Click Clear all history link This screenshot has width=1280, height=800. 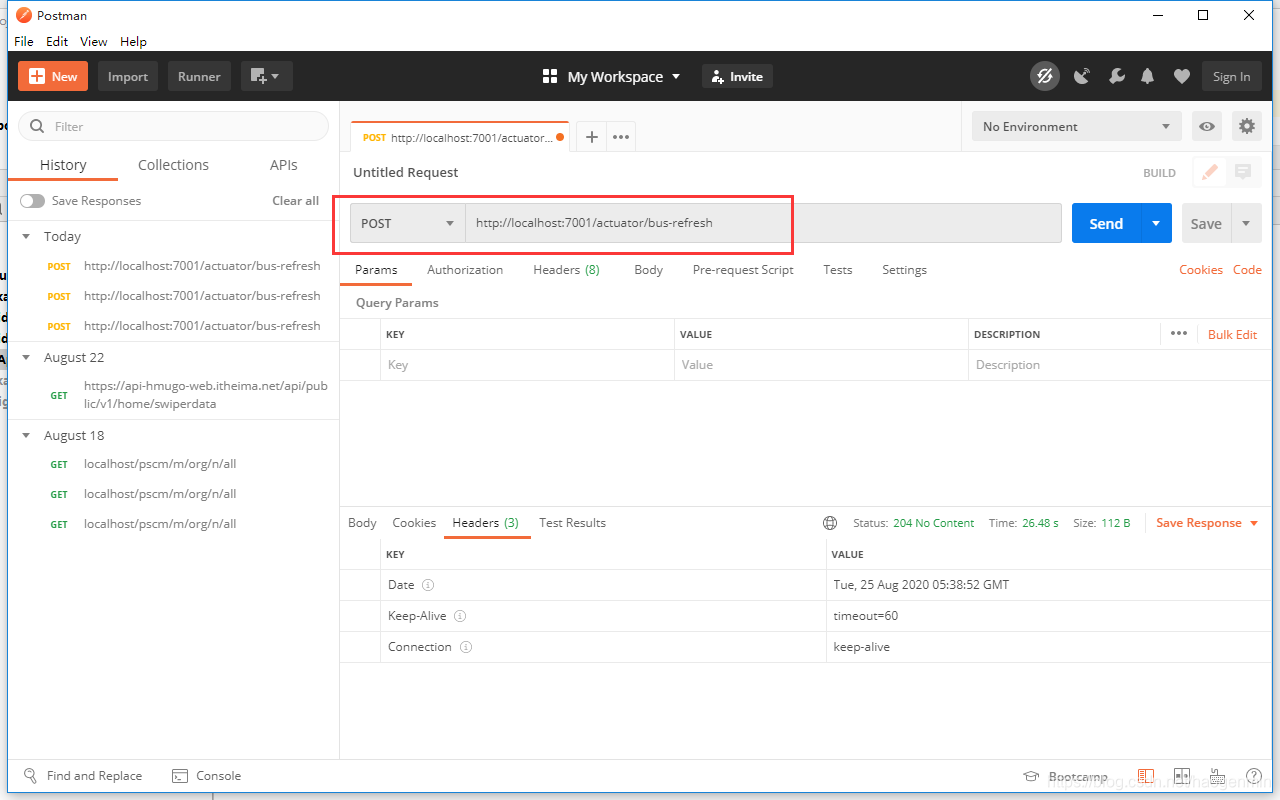point(295,201)
